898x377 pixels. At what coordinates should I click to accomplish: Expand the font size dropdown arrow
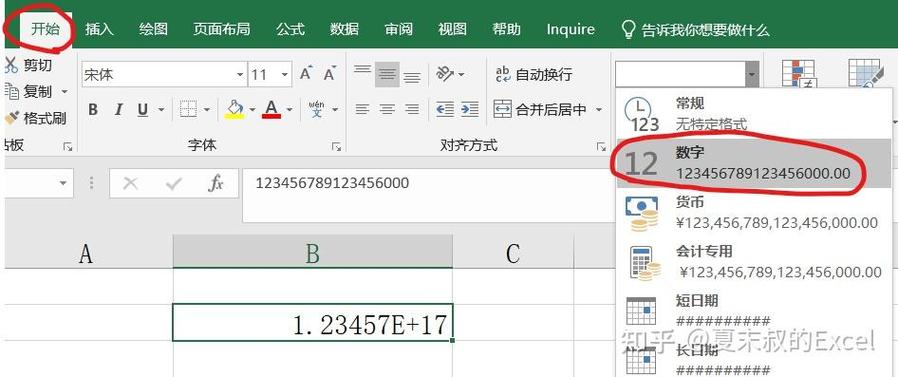pos(285,74)
